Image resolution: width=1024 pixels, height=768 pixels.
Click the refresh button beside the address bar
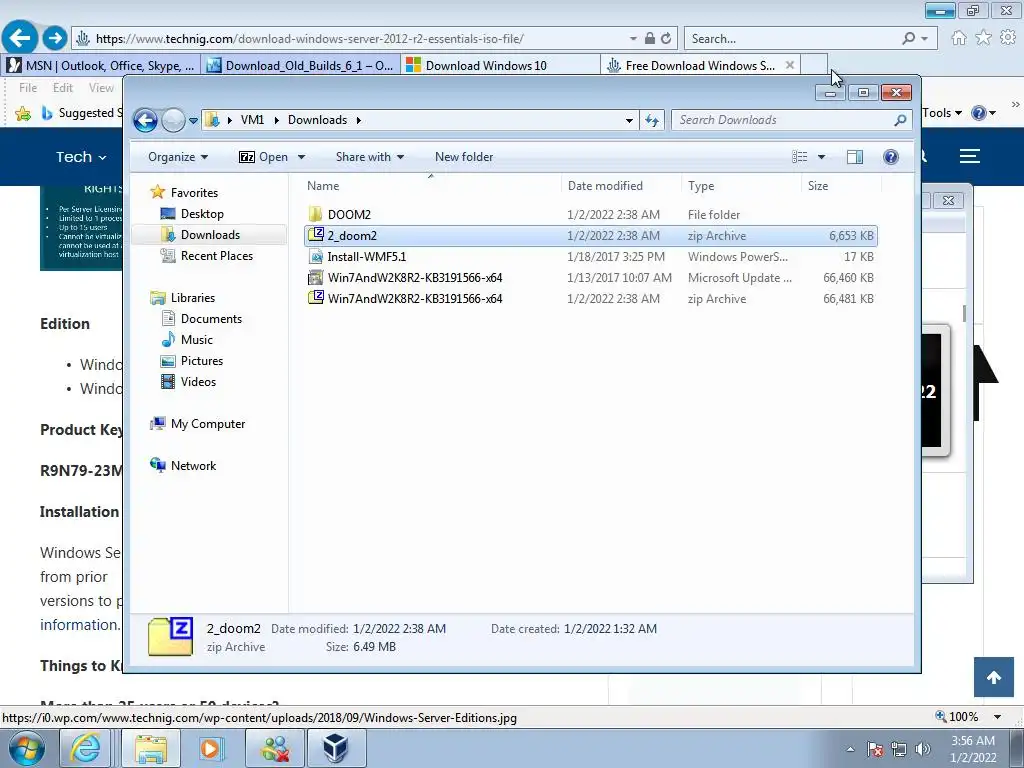(652, 120)
